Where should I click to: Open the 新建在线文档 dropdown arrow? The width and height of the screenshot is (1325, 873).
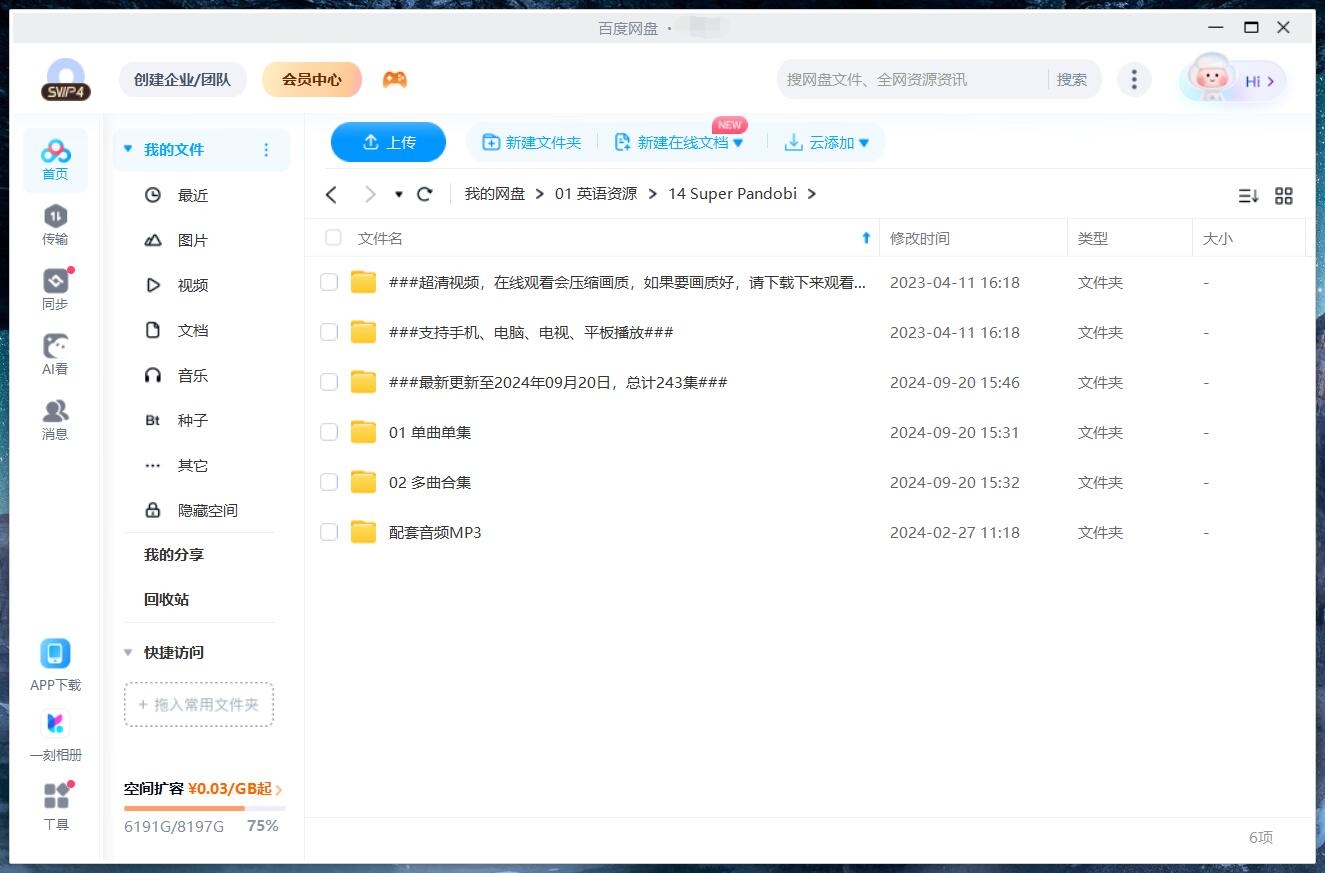pyautogui.click(x=738, y=142)
